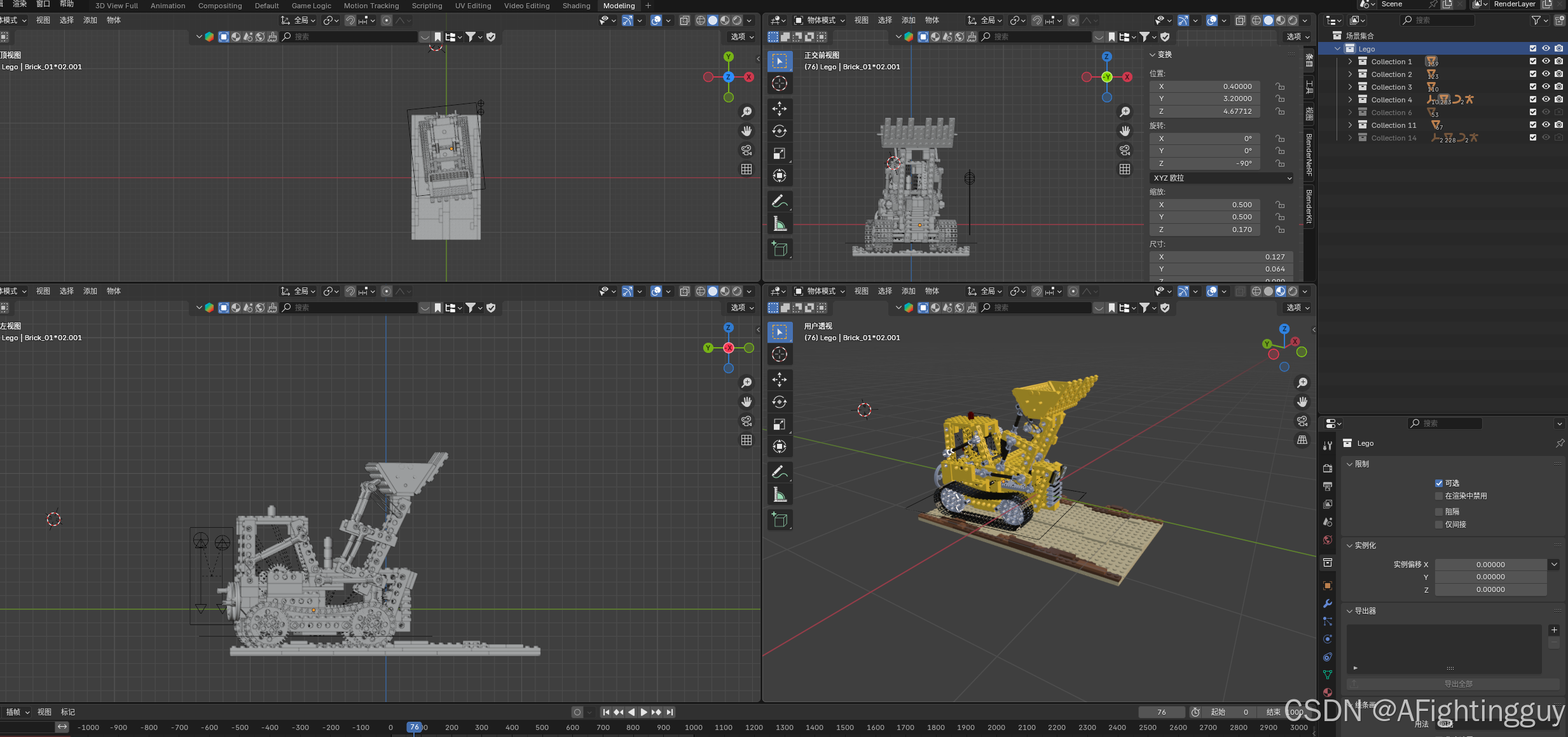The width and height of the screenshot is (1568, 737).
Task: Activate the Add Cube tool in perspective viewport
Action: 780,520
